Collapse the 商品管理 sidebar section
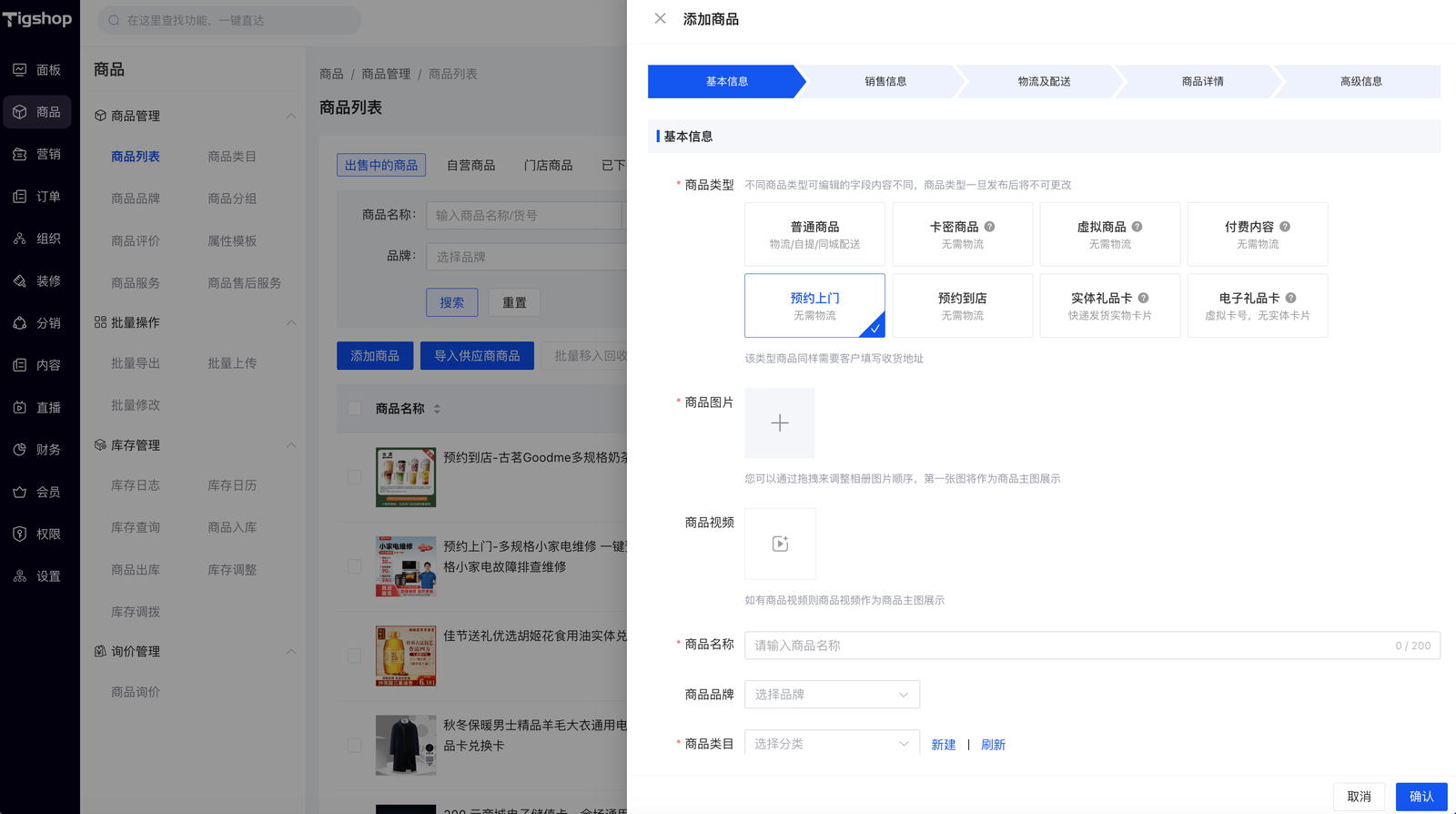The image size is (1456, 814). click(x=291, y=116)
